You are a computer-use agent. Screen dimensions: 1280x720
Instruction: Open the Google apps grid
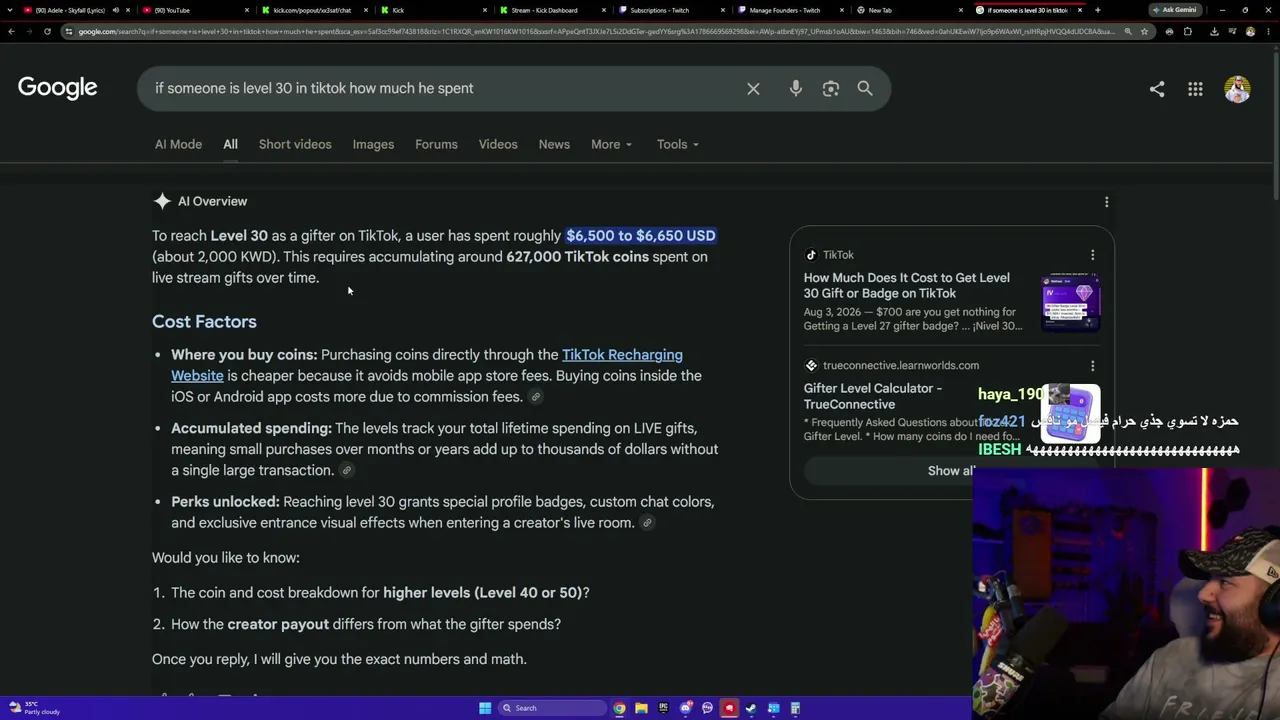[1195, 89]
